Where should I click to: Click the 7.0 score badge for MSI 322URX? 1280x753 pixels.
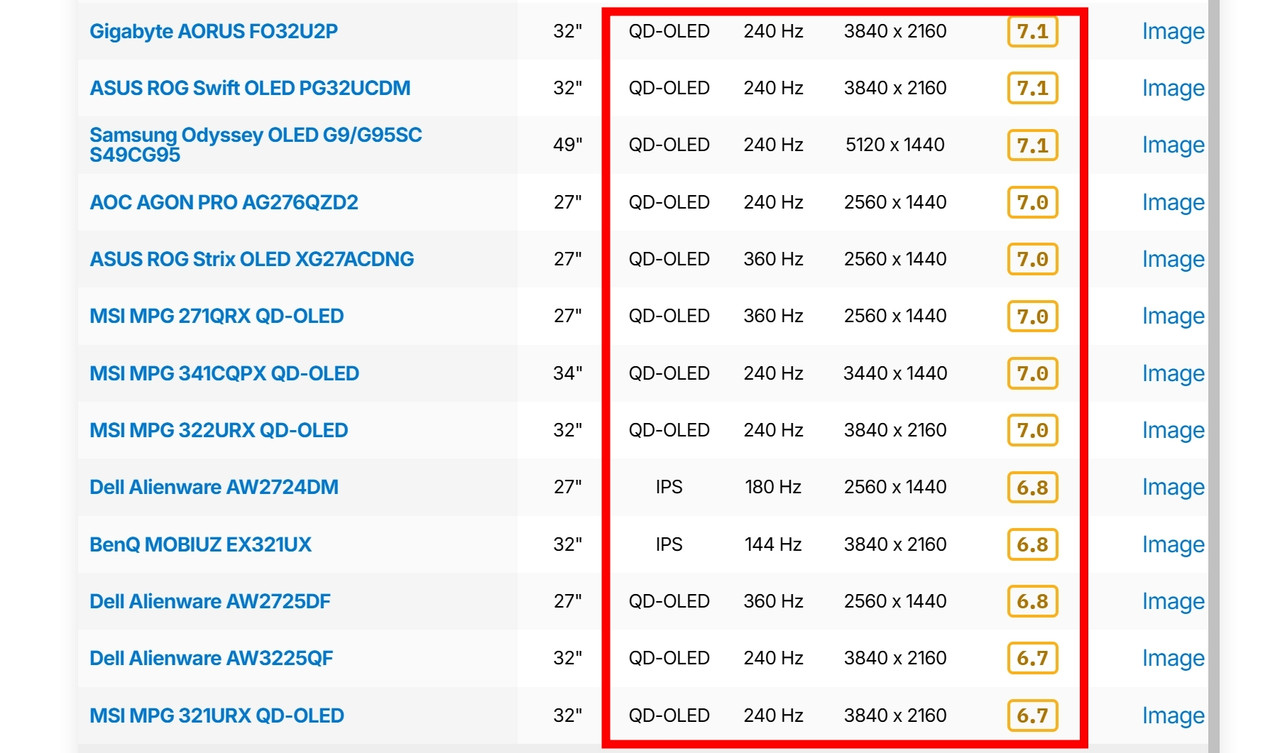[x=1032, y=430]
